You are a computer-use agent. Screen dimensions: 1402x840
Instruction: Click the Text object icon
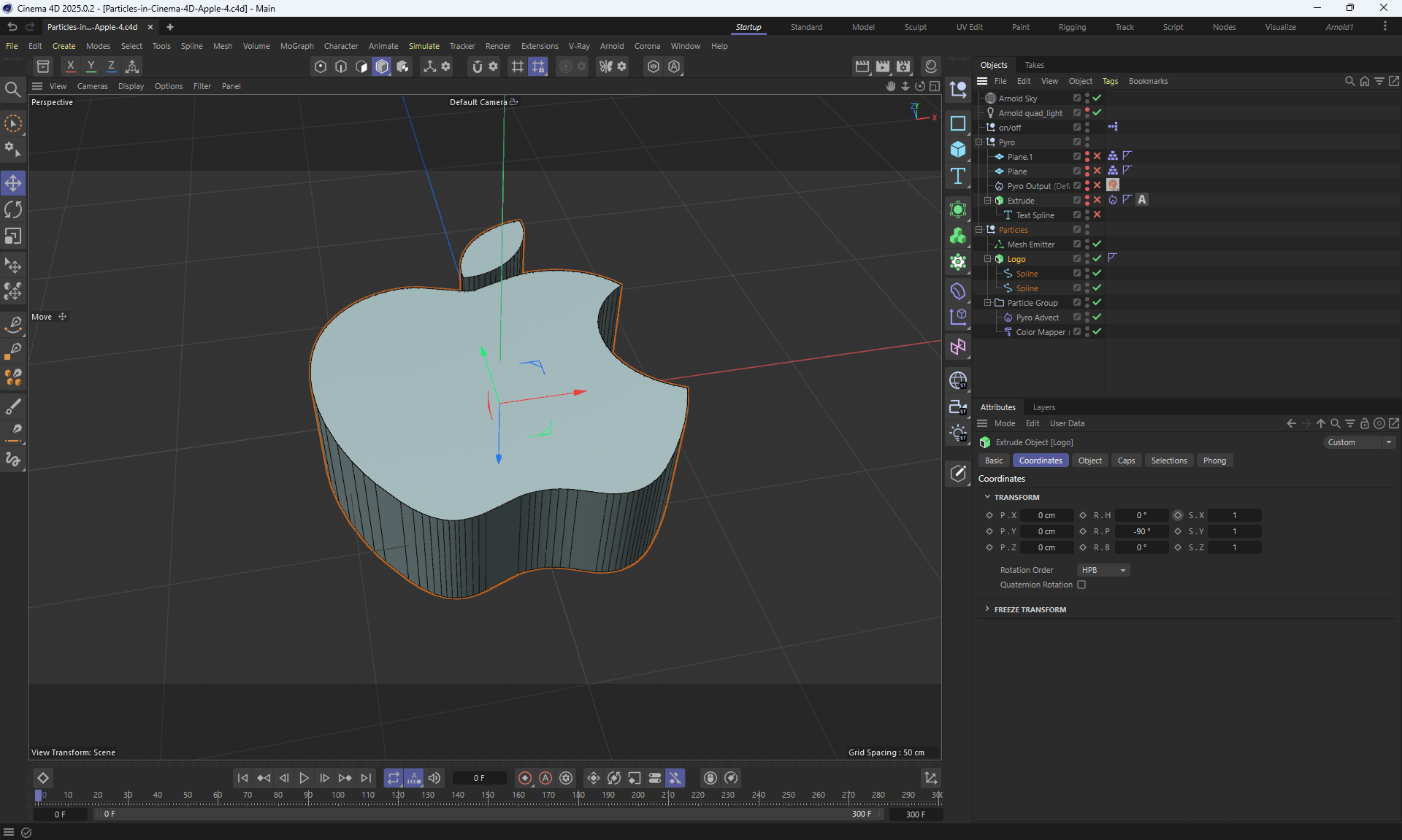958,176
